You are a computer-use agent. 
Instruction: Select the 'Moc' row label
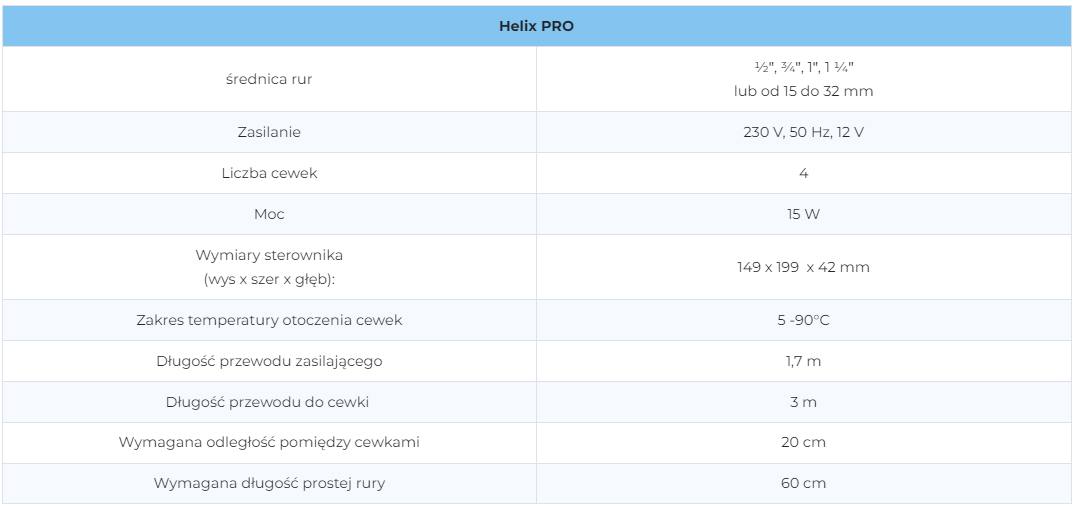(x=269, y=214)
